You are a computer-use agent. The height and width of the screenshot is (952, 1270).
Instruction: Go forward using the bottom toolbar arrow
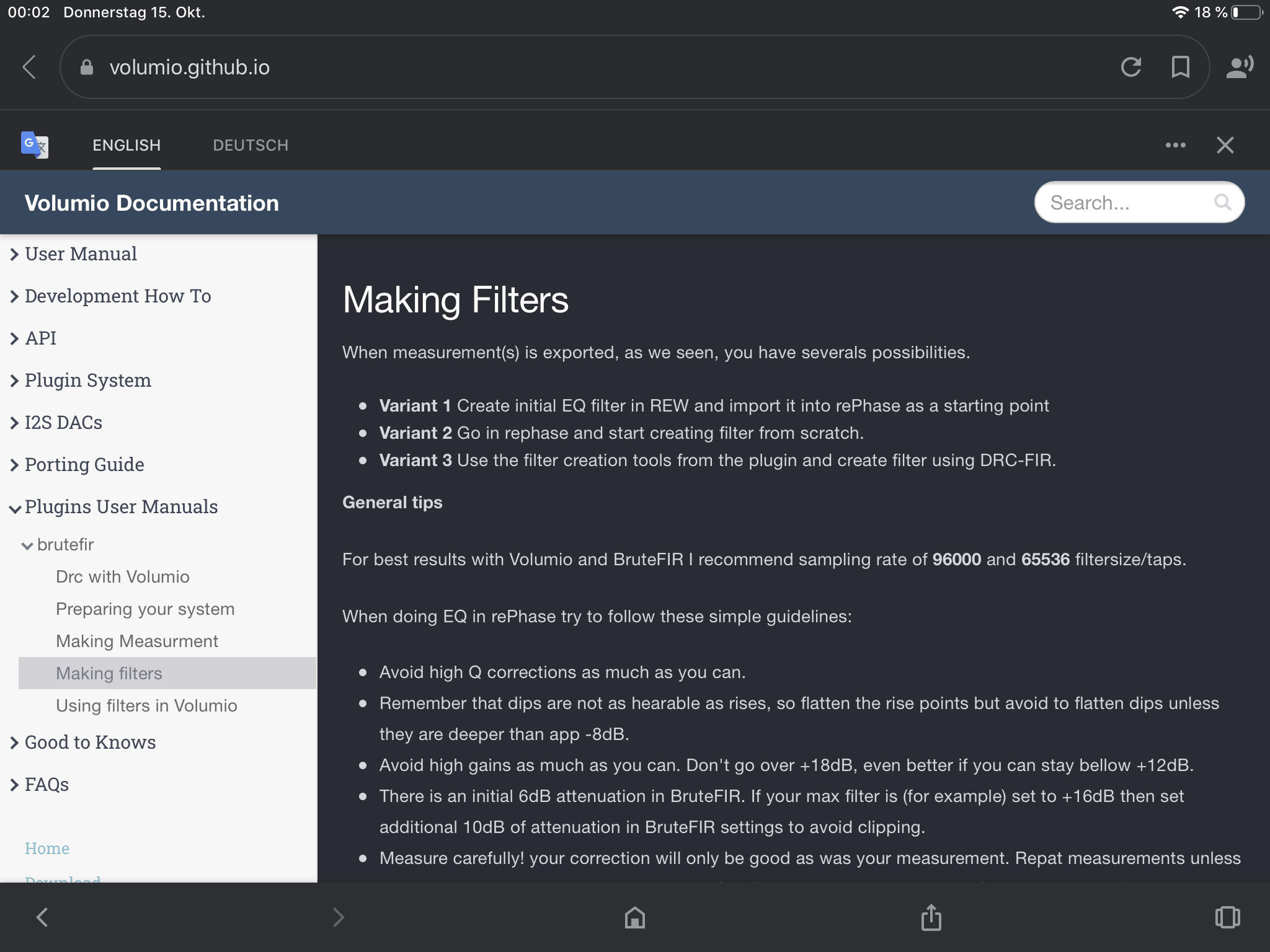(x=338, y=917)
